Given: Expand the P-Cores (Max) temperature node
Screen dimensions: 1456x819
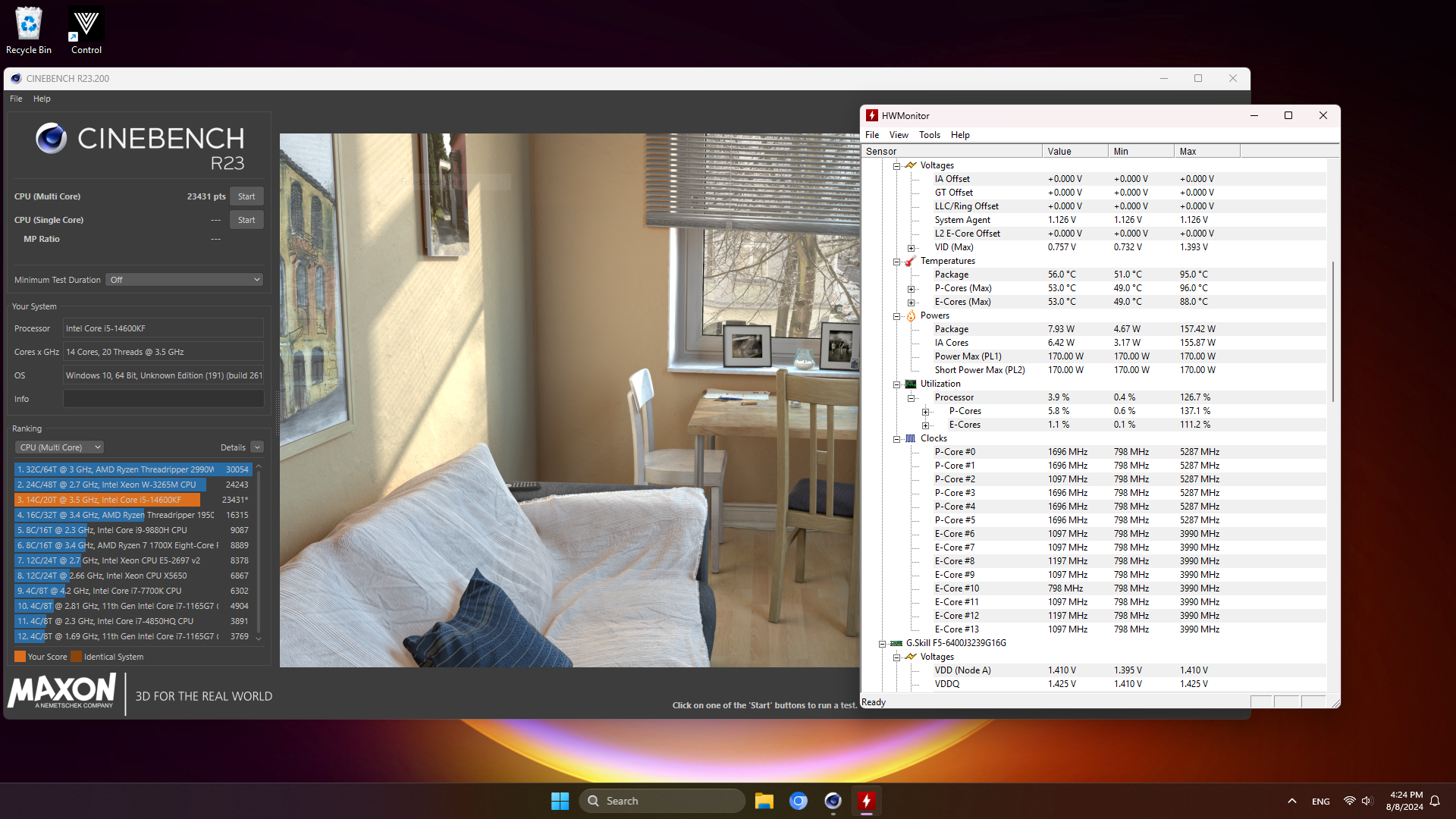Looking at the screenshot, I should 911,288.
